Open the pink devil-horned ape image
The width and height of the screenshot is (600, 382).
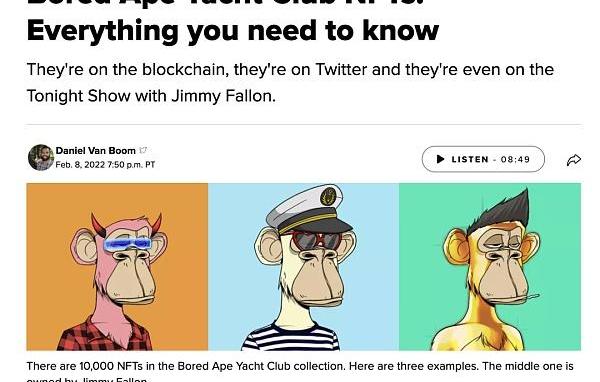pyautogui.click(x=117, y=267)
